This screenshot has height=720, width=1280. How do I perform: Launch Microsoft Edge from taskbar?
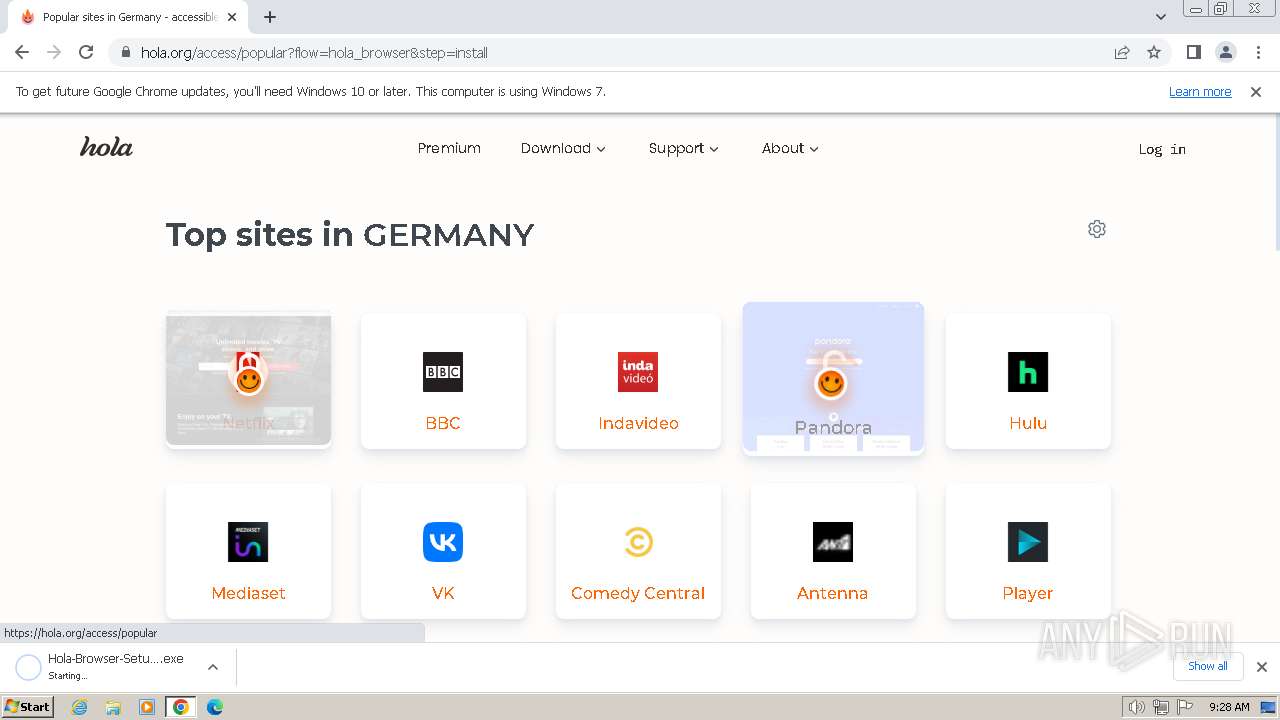click(x=215, y=707)
